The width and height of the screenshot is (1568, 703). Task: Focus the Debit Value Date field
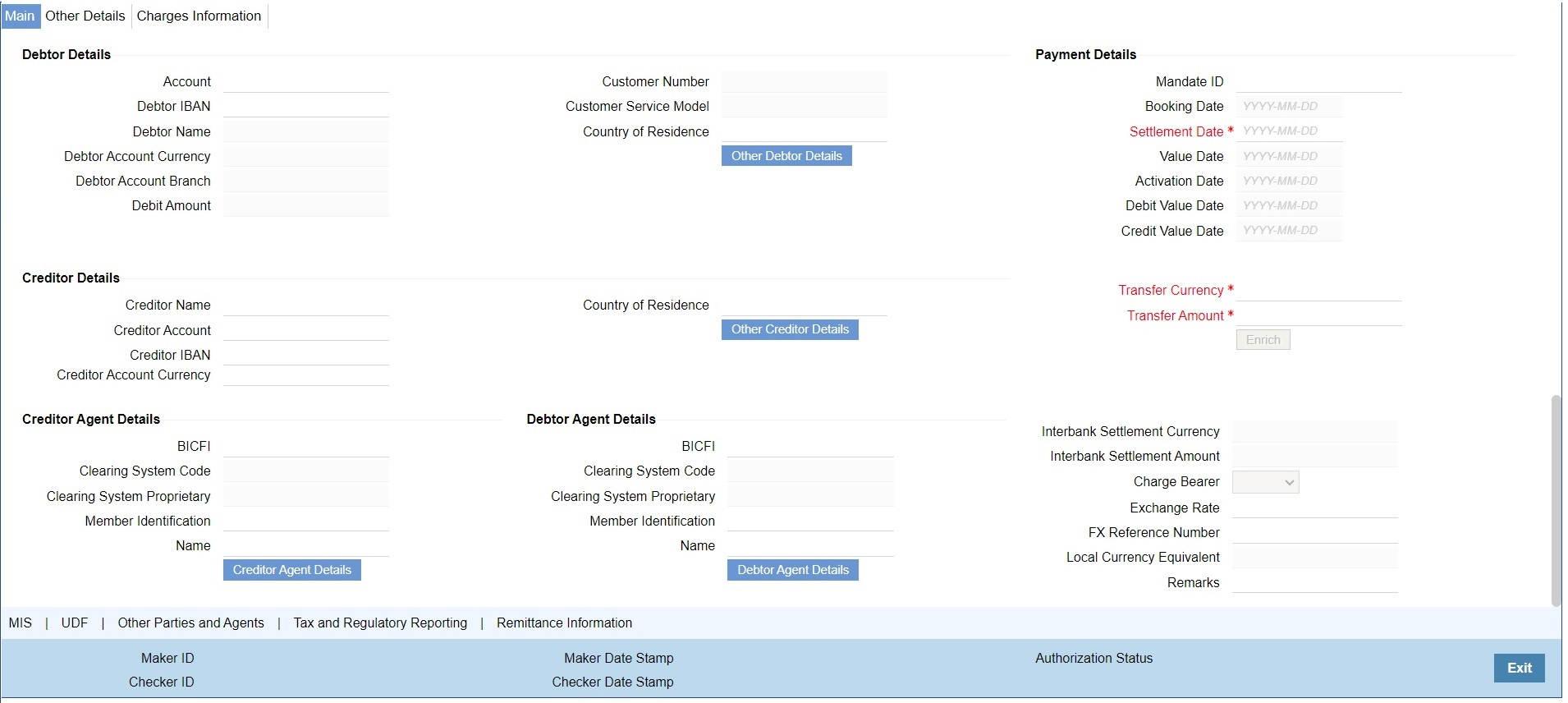click(1290, 205)
